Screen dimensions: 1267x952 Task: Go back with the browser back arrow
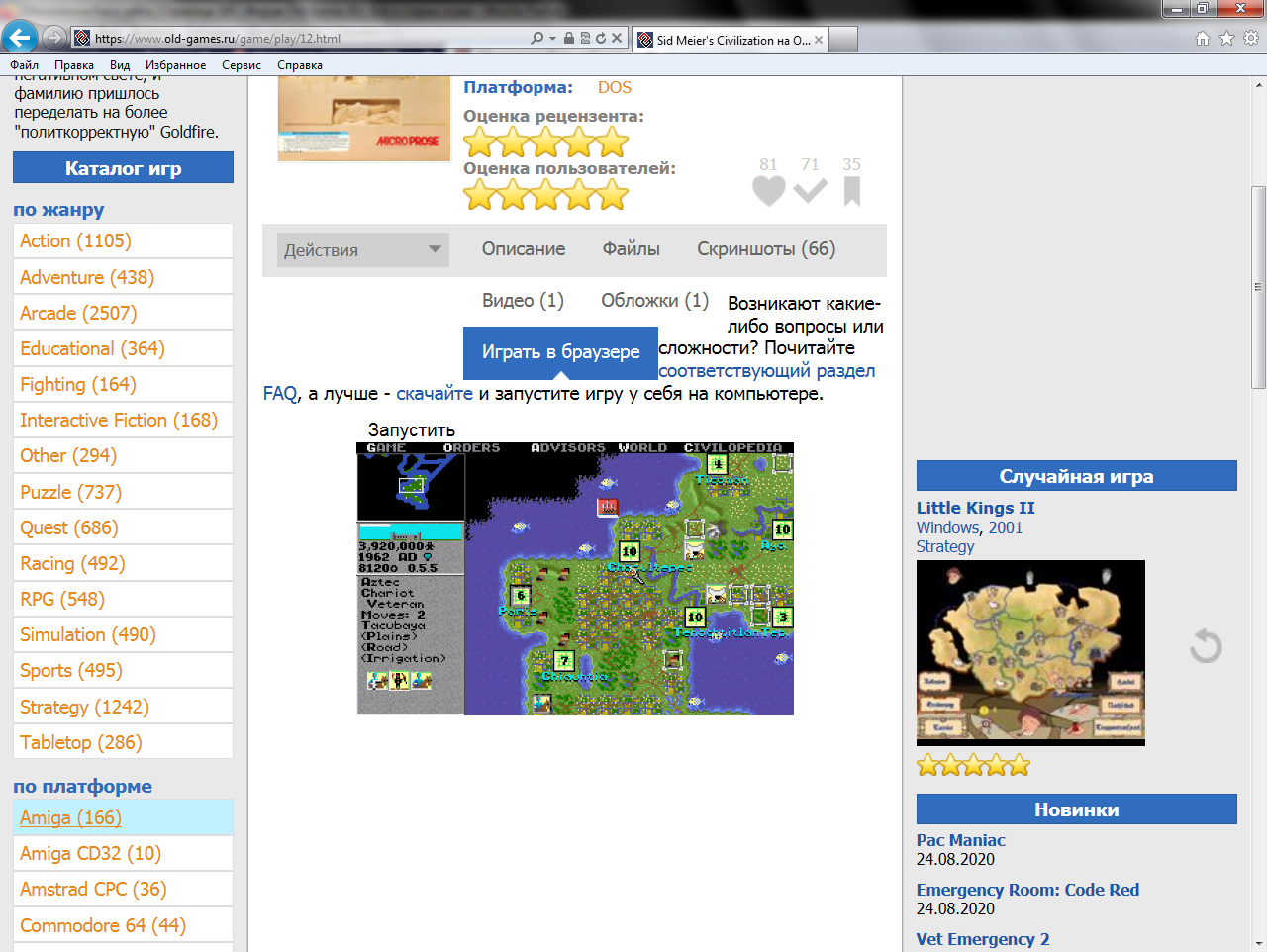tap(20, 39)
